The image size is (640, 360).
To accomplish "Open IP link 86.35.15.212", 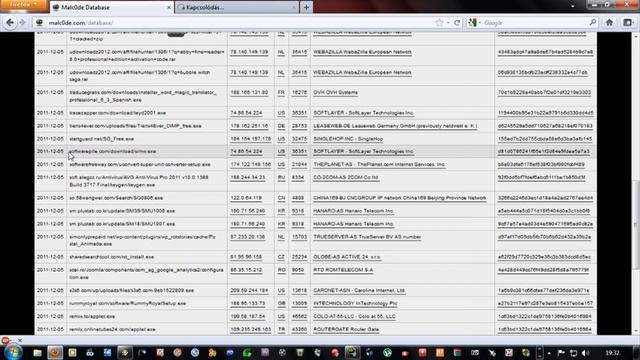I will tap(246, 270).
